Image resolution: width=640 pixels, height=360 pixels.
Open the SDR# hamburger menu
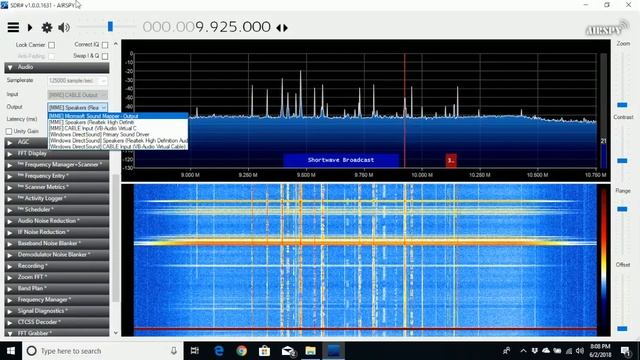(13, 27)
